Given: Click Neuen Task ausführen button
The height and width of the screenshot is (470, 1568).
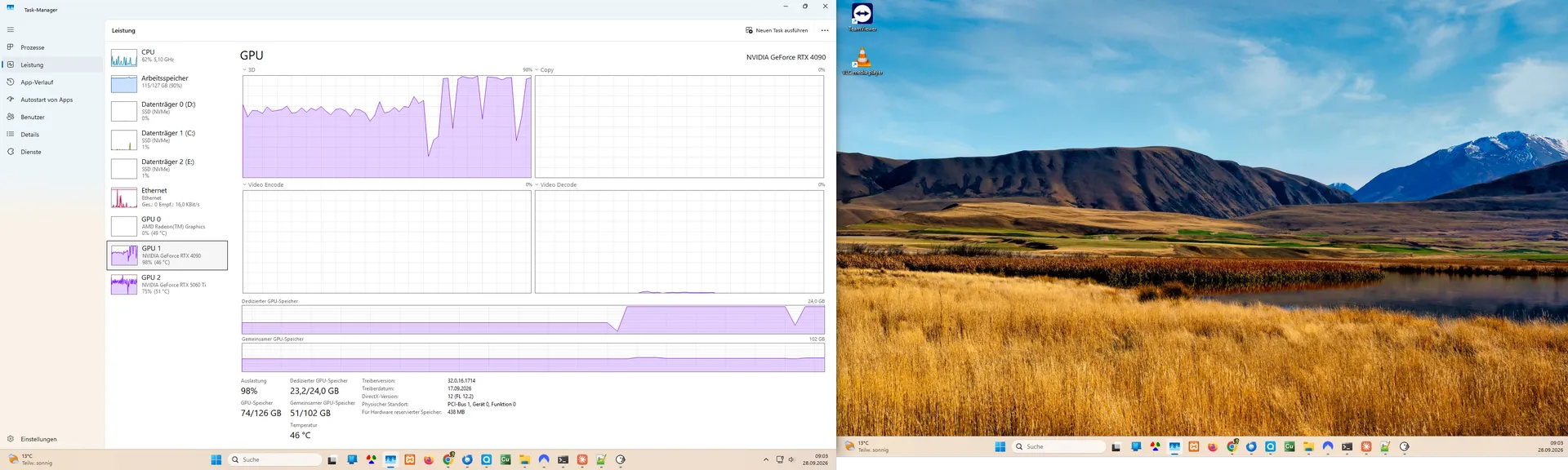Looking at the screenshot, I should point(777,30).
